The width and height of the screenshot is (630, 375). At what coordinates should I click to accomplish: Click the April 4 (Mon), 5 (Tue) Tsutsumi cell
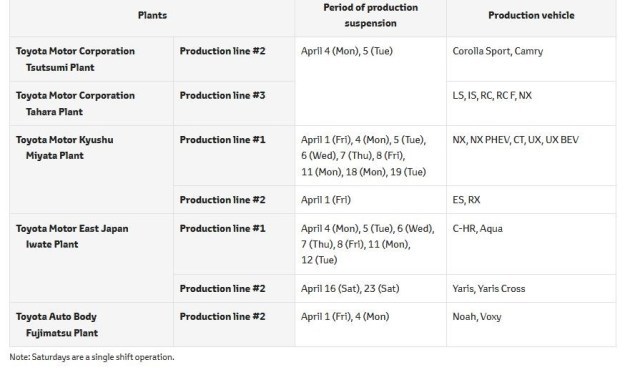coord(370,81)
